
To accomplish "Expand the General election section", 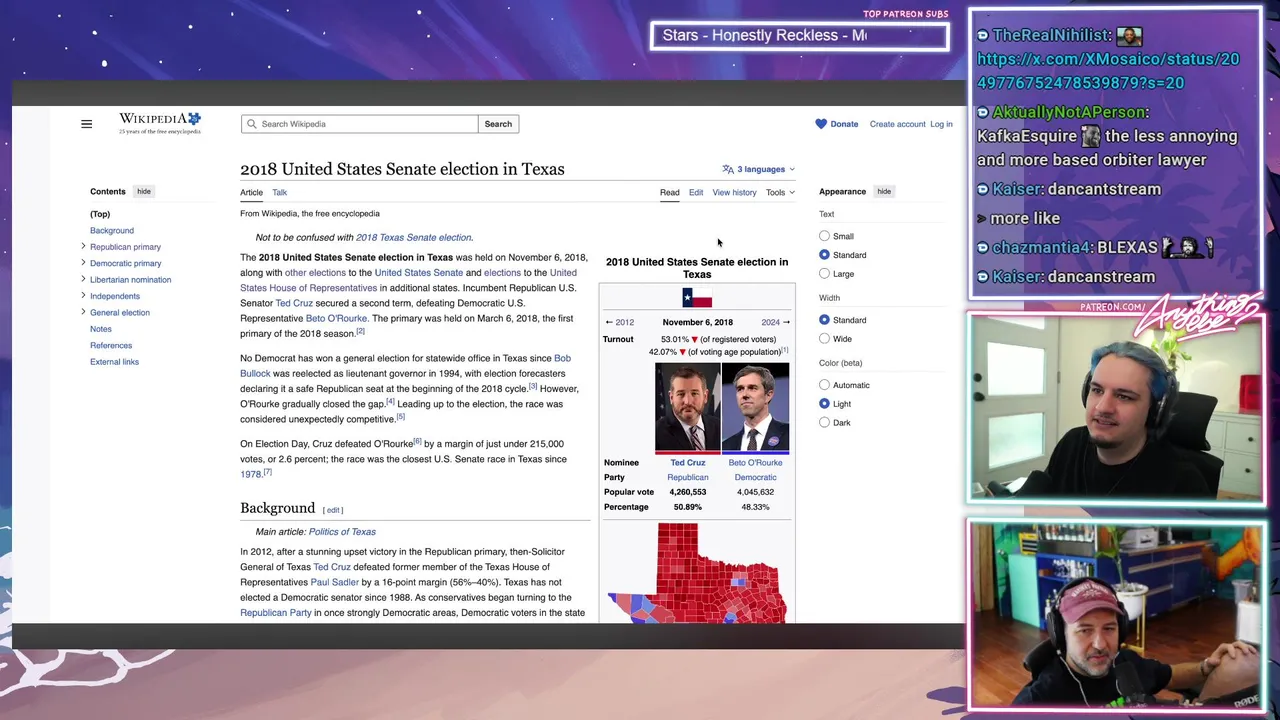I will (x=83, y=312).
